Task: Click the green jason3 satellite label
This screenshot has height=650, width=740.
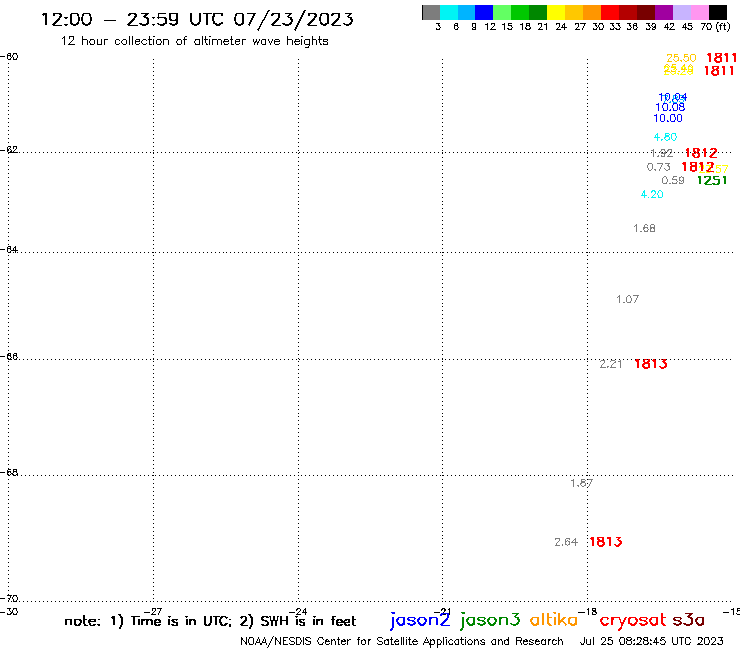Action: (x=490, y=620)
